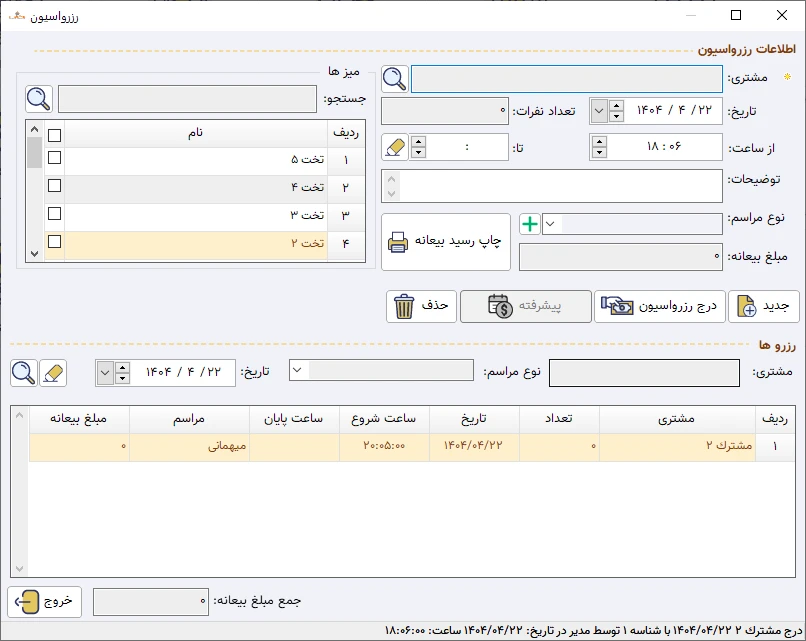
Task: Close the رزرواسیون window
Action: (x=782, y=15)
